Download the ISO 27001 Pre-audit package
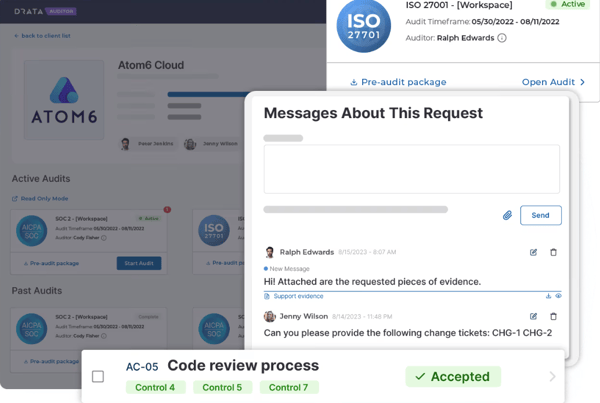The image size is (600, 403). tap(398, 82)
